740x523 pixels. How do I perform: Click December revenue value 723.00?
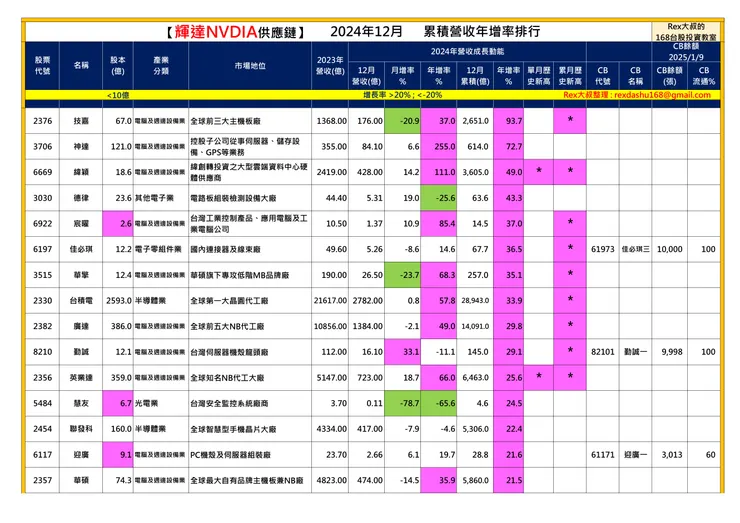(x=370, y=378)
